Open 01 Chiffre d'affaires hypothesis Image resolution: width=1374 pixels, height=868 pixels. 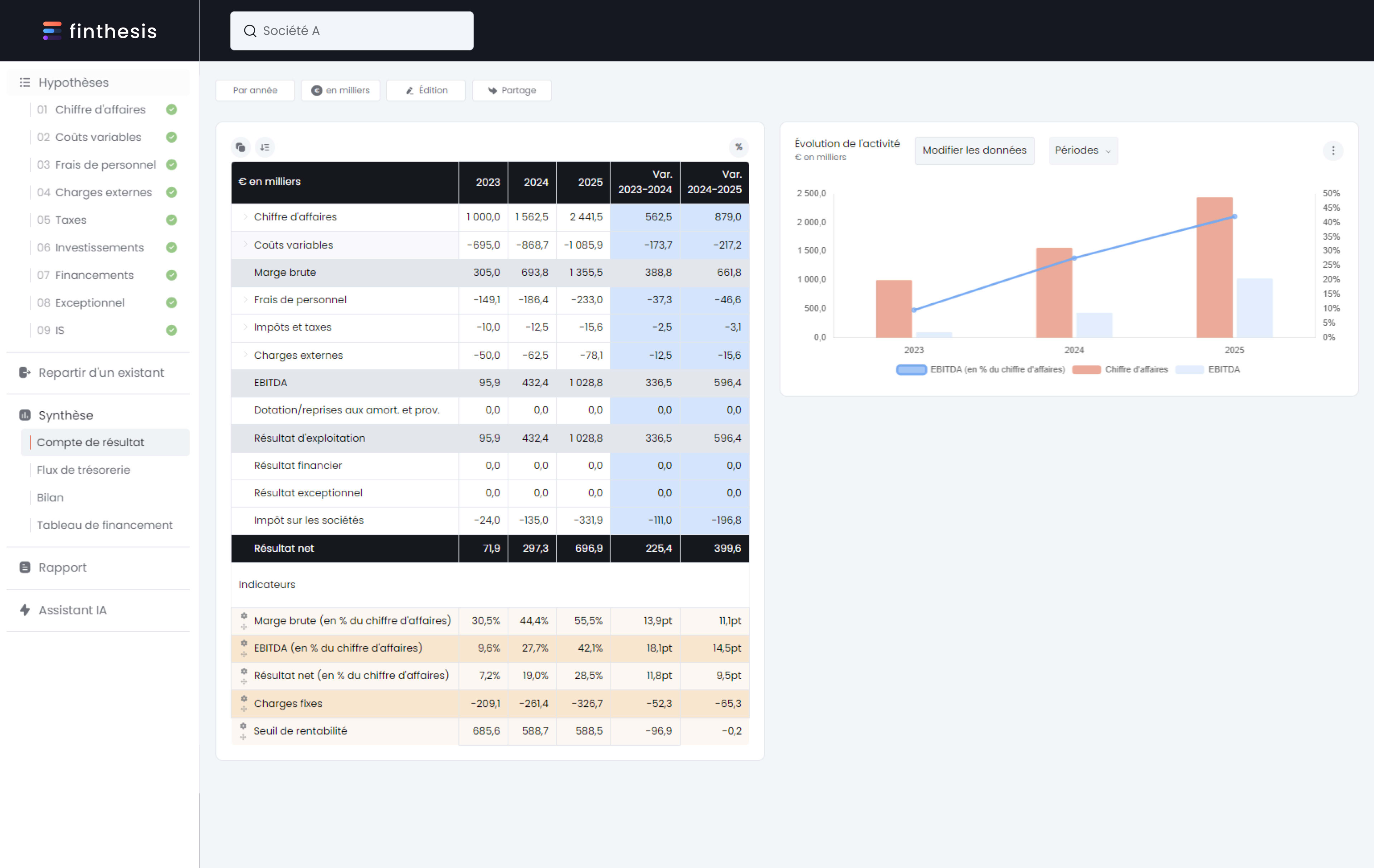pos(91,109)
